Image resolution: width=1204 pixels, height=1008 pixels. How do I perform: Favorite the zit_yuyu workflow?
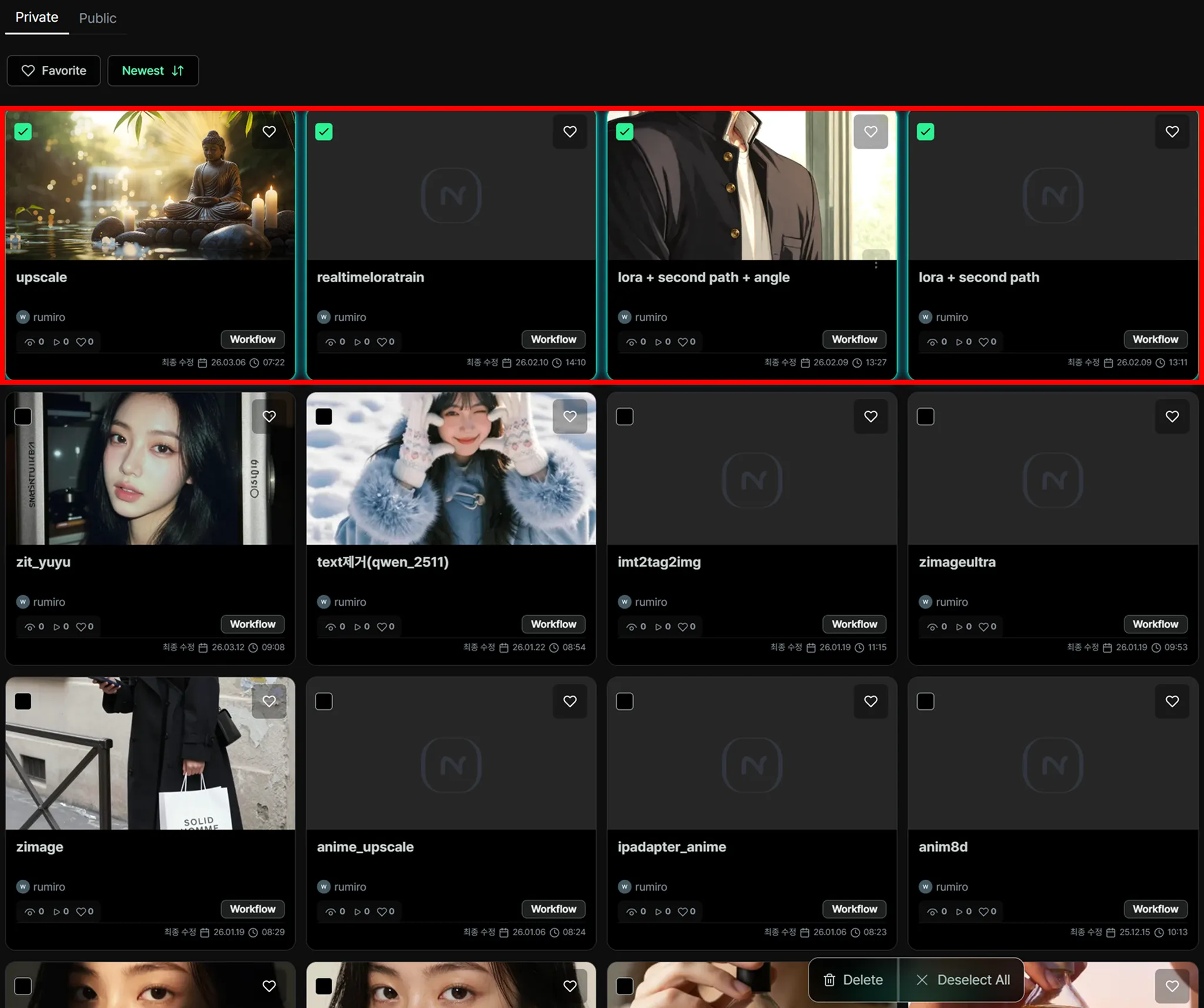pyautogui.click(x=269, y=416)
